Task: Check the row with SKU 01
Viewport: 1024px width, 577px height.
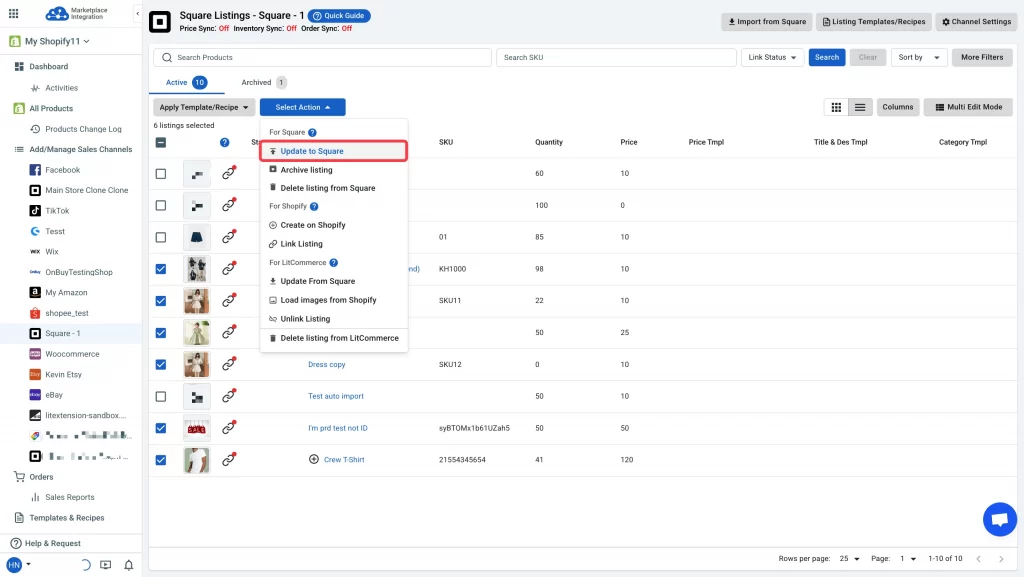Action: click(x=161, y=237)
